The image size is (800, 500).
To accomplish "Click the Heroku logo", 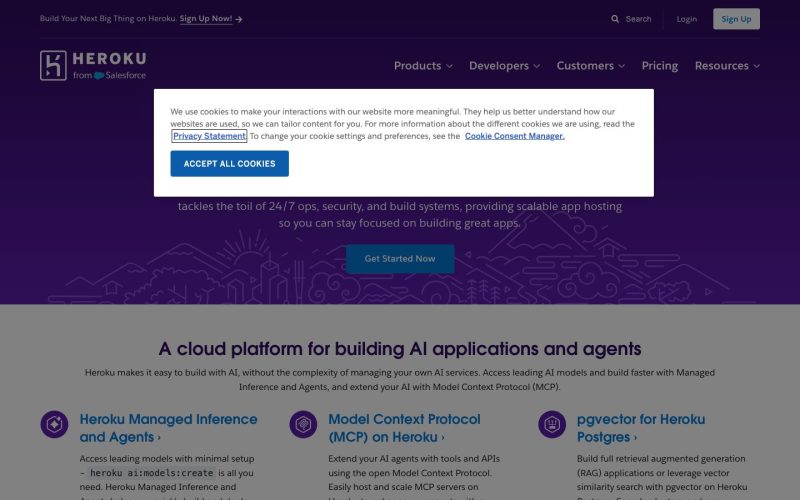I will [x=93, y=65].
